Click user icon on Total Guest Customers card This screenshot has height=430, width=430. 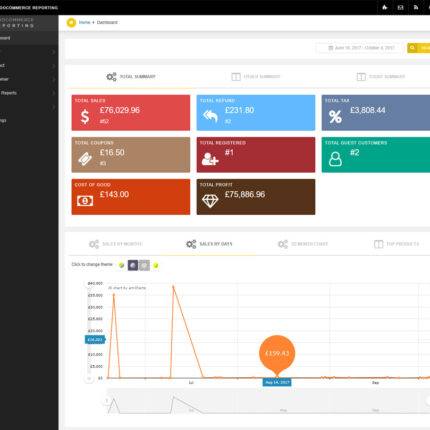click(x=335, y=159)
